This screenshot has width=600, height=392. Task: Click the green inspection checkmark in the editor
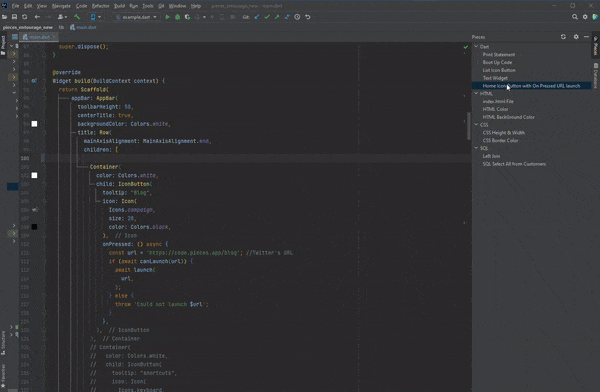tap(466, 47)
